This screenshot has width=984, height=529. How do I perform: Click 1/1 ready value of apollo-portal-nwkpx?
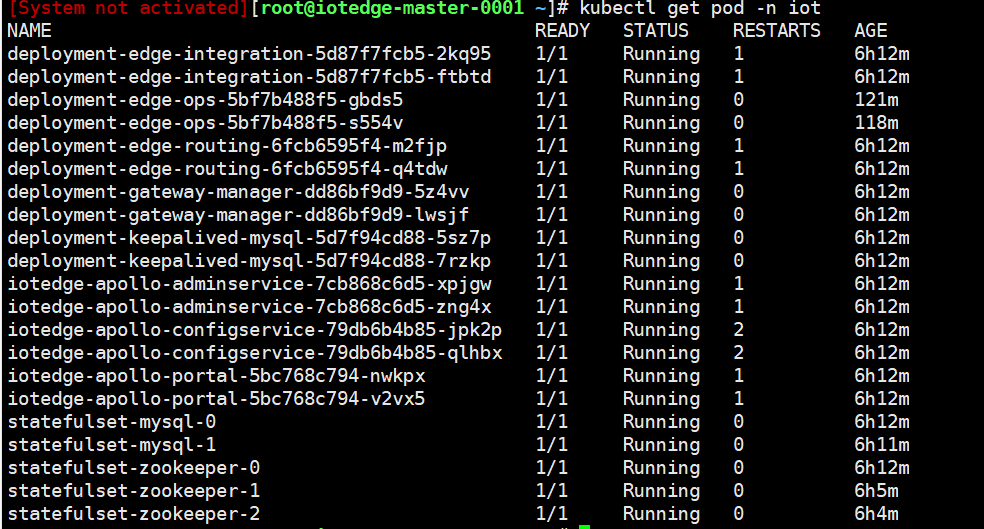552,376
